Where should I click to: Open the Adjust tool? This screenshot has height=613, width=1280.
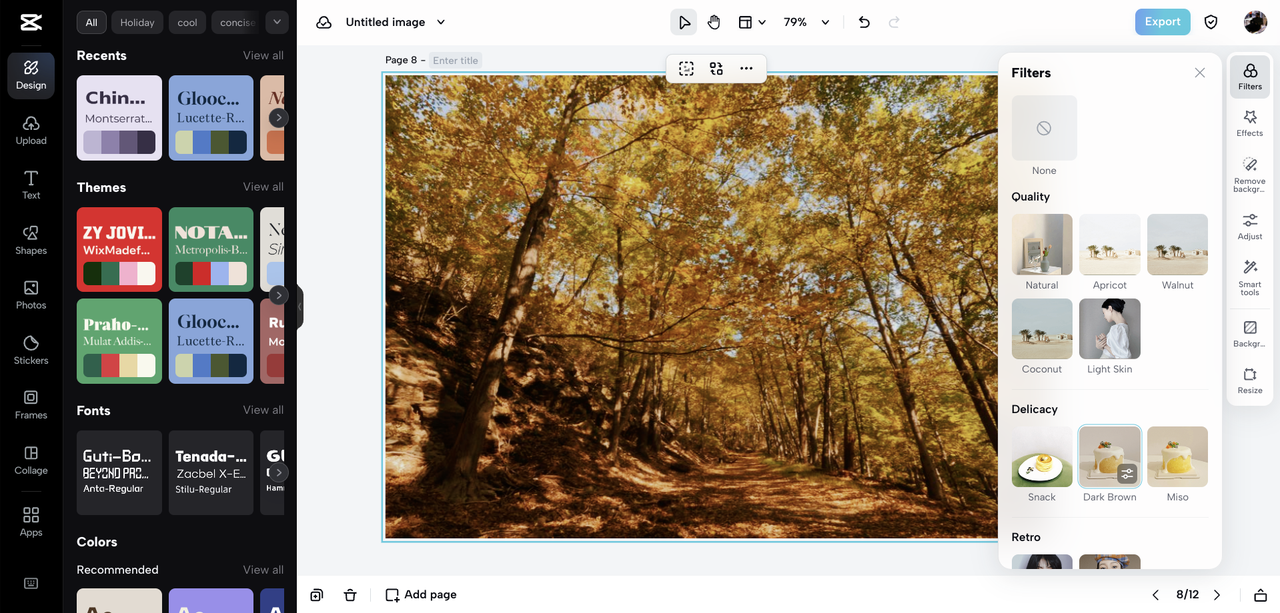1250,227
